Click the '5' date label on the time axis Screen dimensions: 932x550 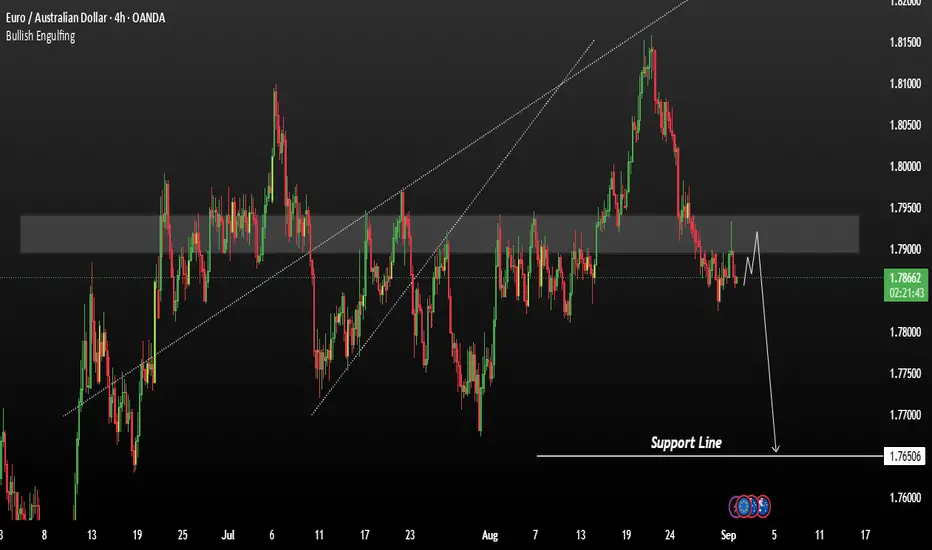[x=774, y=535]
